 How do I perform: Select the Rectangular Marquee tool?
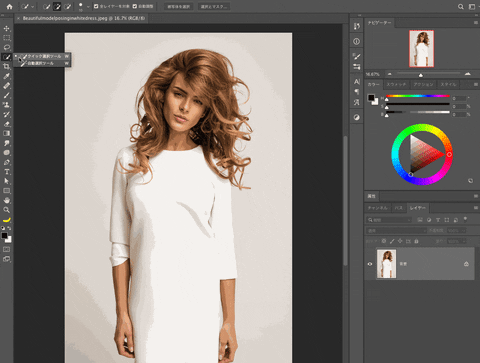(7, 38)
